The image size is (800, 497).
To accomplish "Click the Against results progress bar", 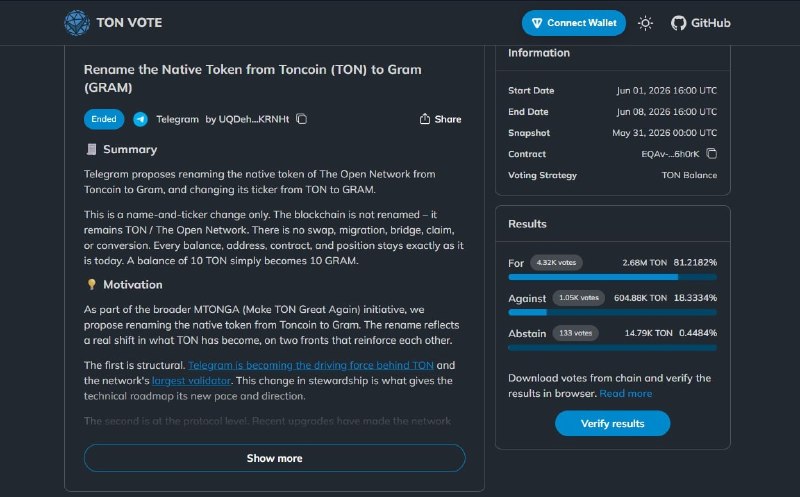I will click(612, 312).
